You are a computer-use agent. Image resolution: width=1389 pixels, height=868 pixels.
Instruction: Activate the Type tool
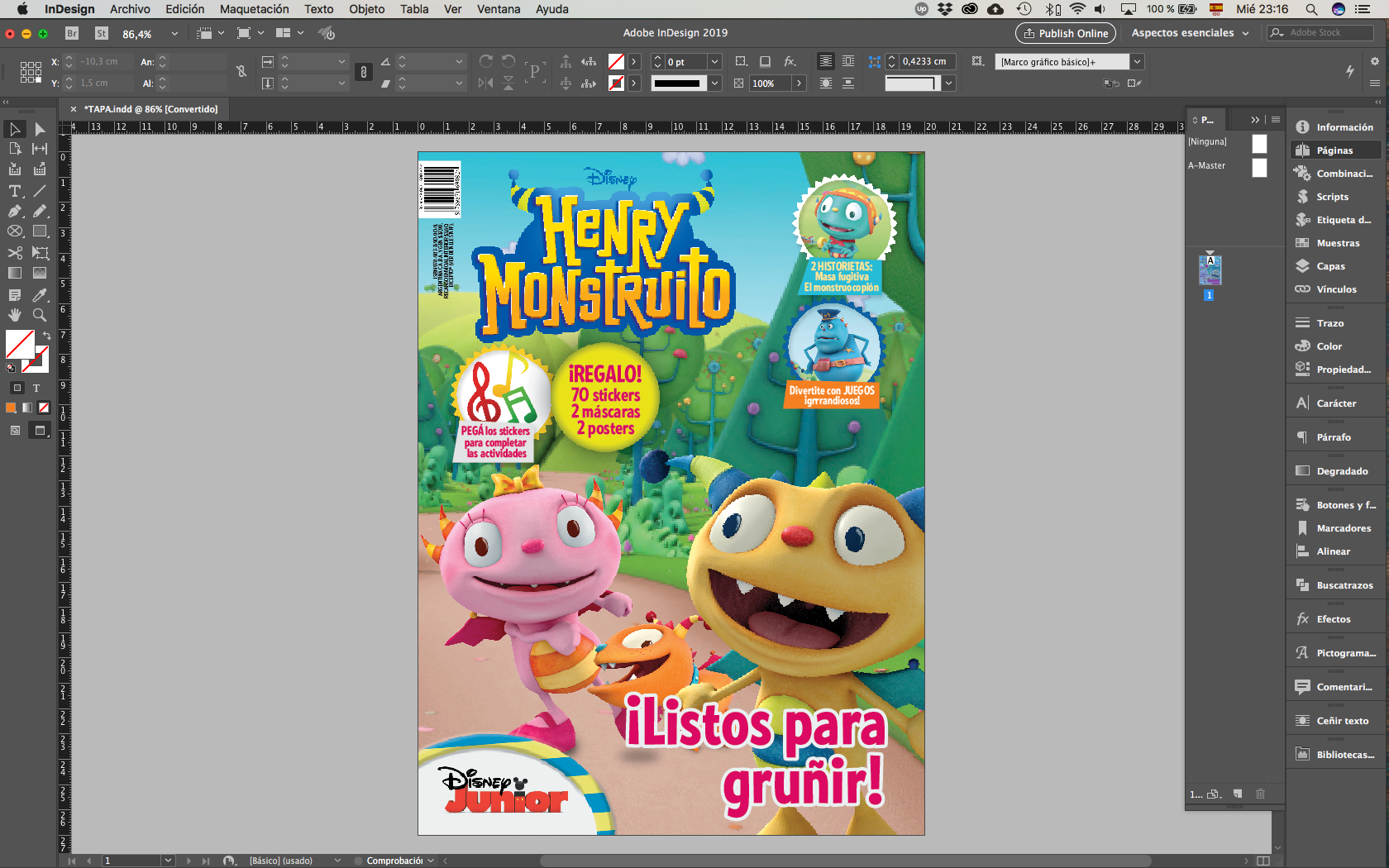tap(15, 191)
